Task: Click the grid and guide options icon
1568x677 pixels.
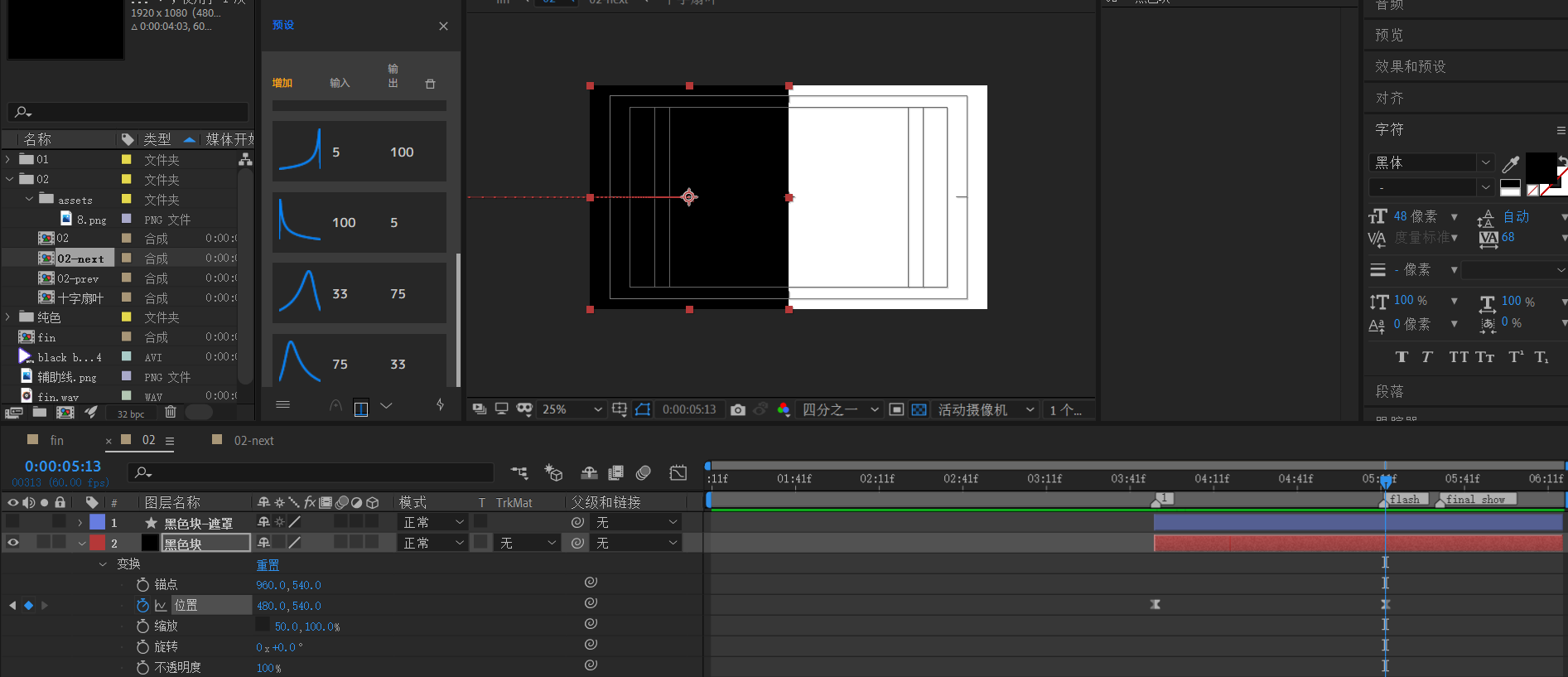Action: click(620, 409)
